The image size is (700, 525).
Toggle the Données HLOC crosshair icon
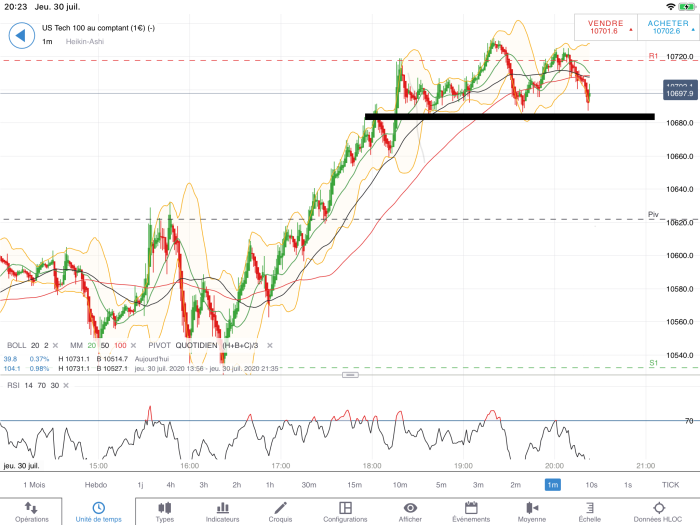point(659,508)
